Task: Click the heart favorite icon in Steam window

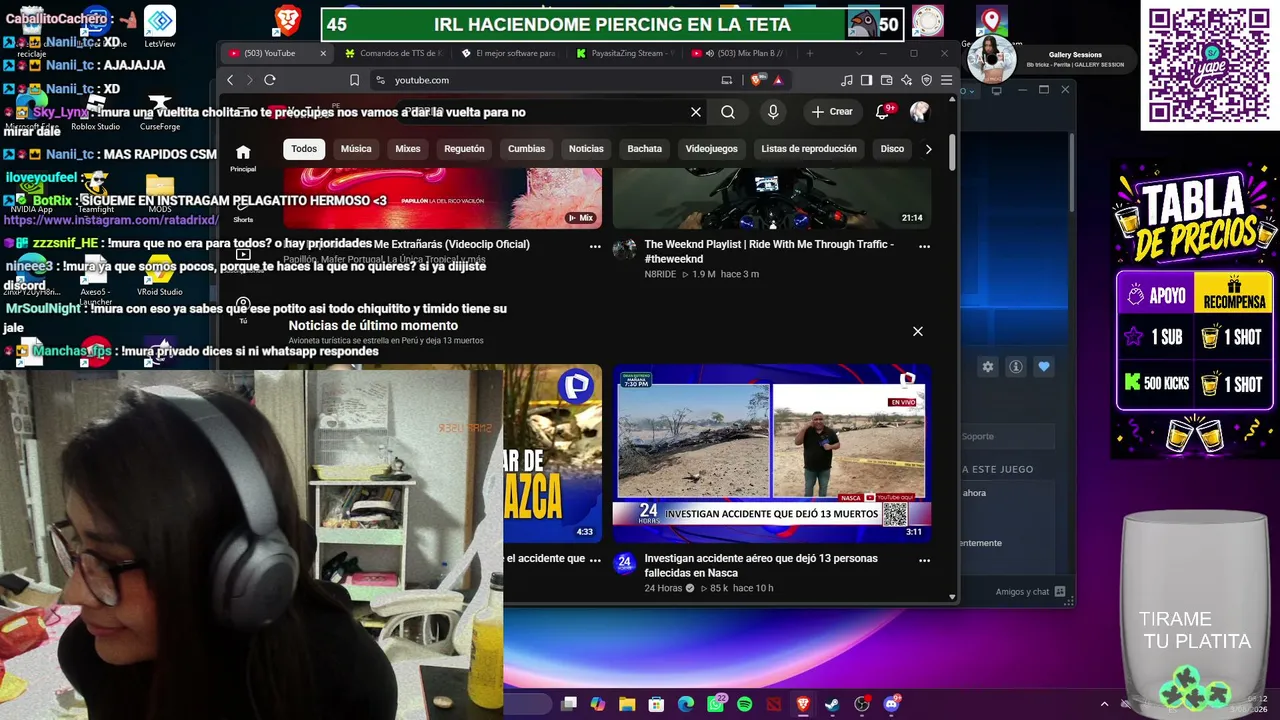Action: [x=1044, y=367]
